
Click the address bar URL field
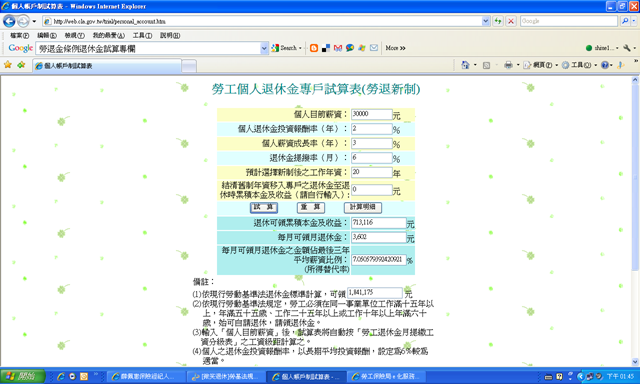(262, 21)
